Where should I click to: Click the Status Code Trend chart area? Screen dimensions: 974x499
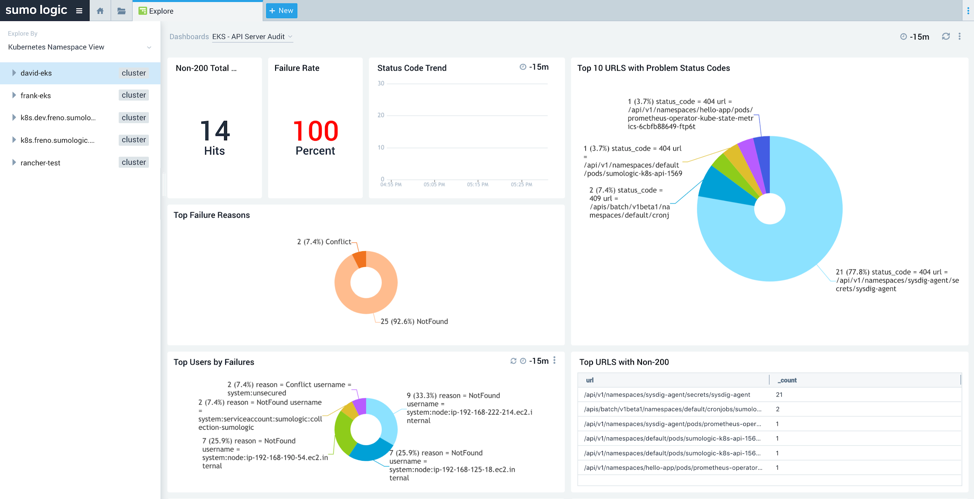pos(466,132)
